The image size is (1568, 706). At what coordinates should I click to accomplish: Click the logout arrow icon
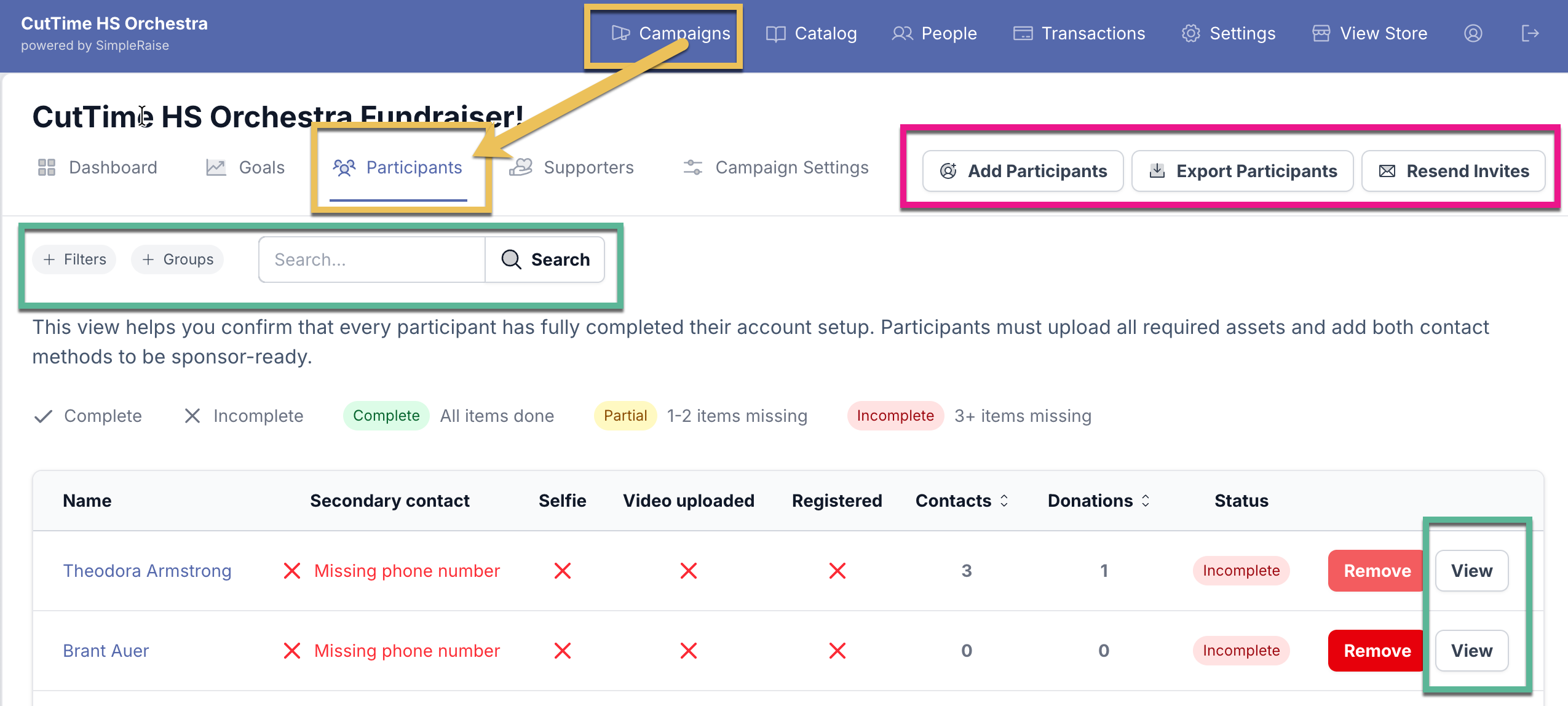click(1529, 33)
